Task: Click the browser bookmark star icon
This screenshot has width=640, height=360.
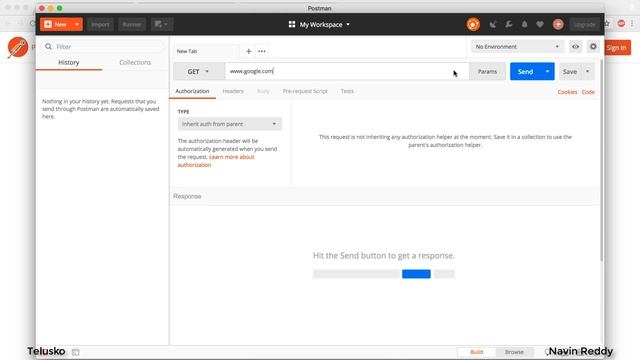Action: [607, 24]
